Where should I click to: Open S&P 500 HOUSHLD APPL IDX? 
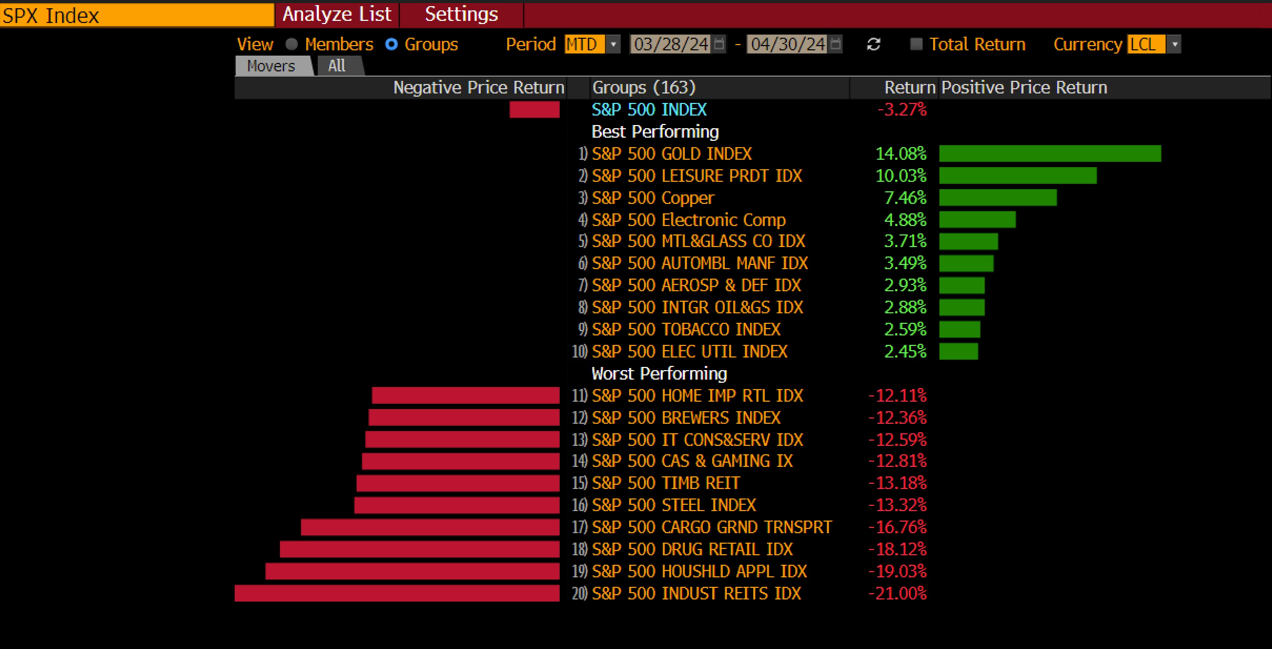coord(699,571)
